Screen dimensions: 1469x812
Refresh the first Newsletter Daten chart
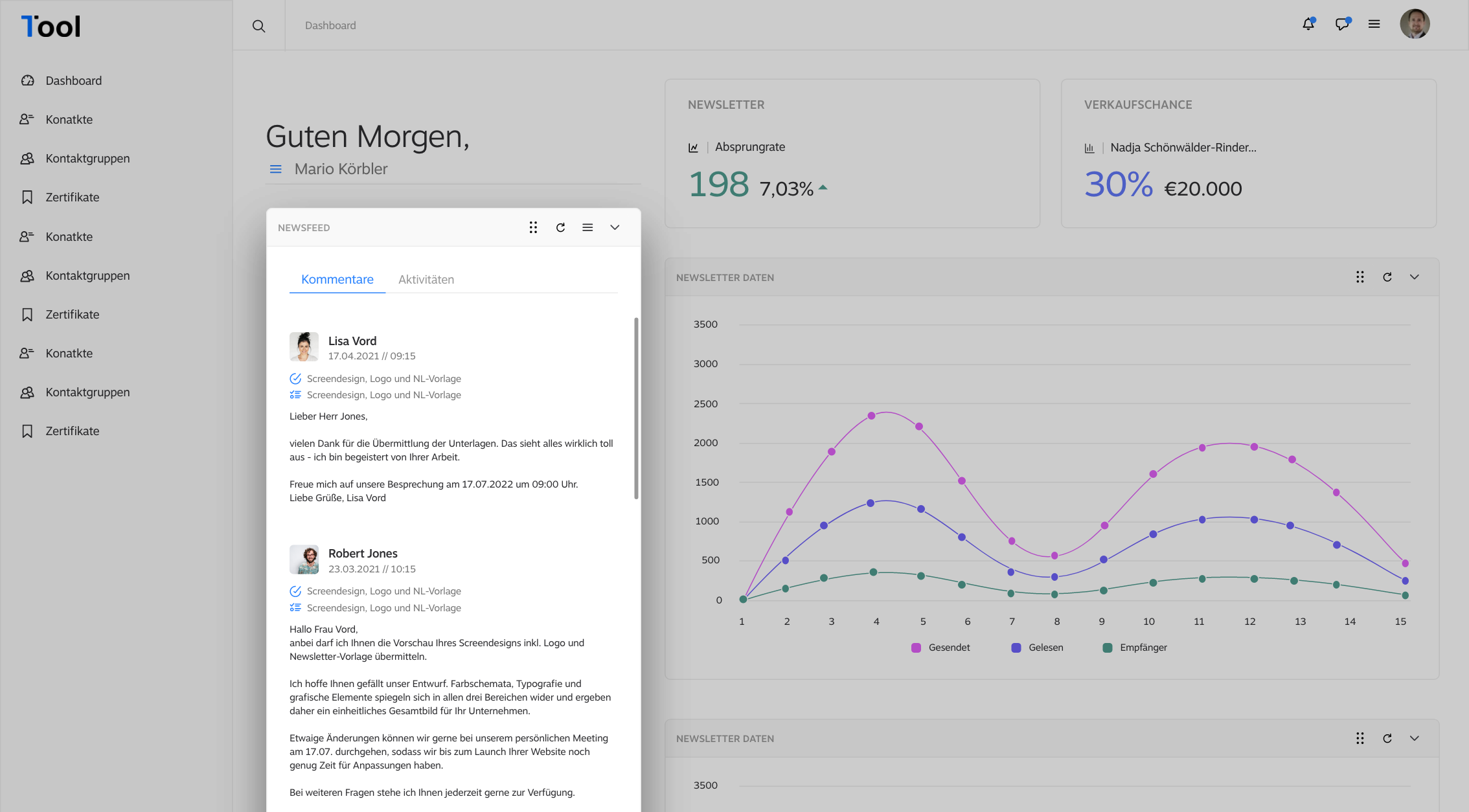click(1387, 277)
